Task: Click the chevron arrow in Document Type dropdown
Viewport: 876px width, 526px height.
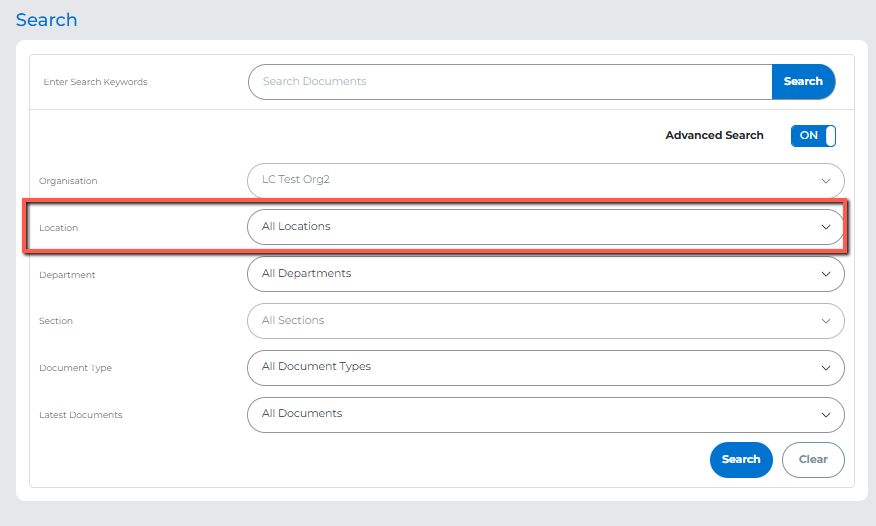Action: tap(826, 368)
